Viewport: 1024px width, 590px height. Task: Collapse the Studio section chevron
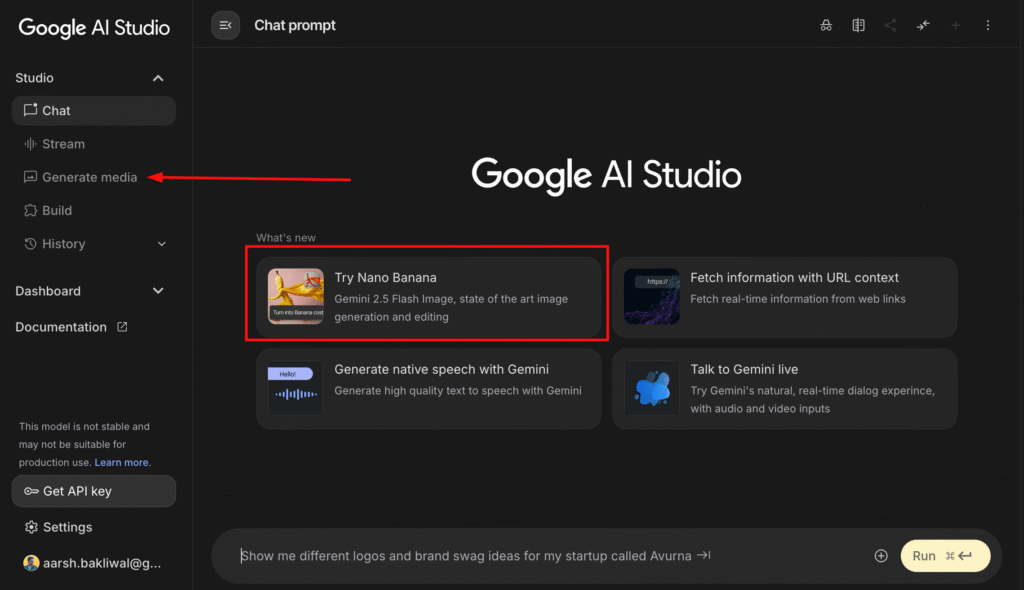[158, 78]
